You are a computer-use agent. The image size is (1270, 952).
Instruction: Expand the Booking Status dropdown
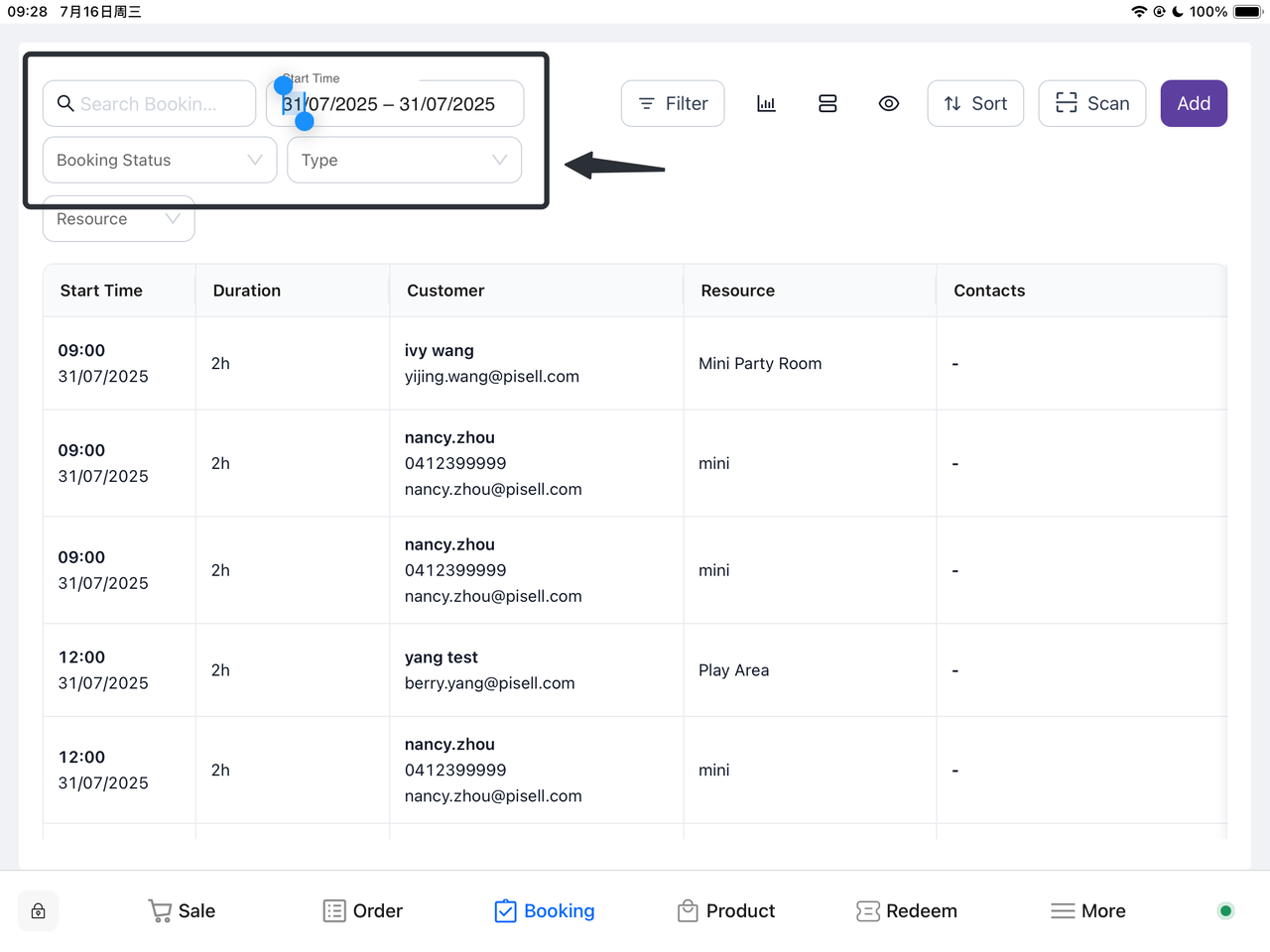point(159,160)
